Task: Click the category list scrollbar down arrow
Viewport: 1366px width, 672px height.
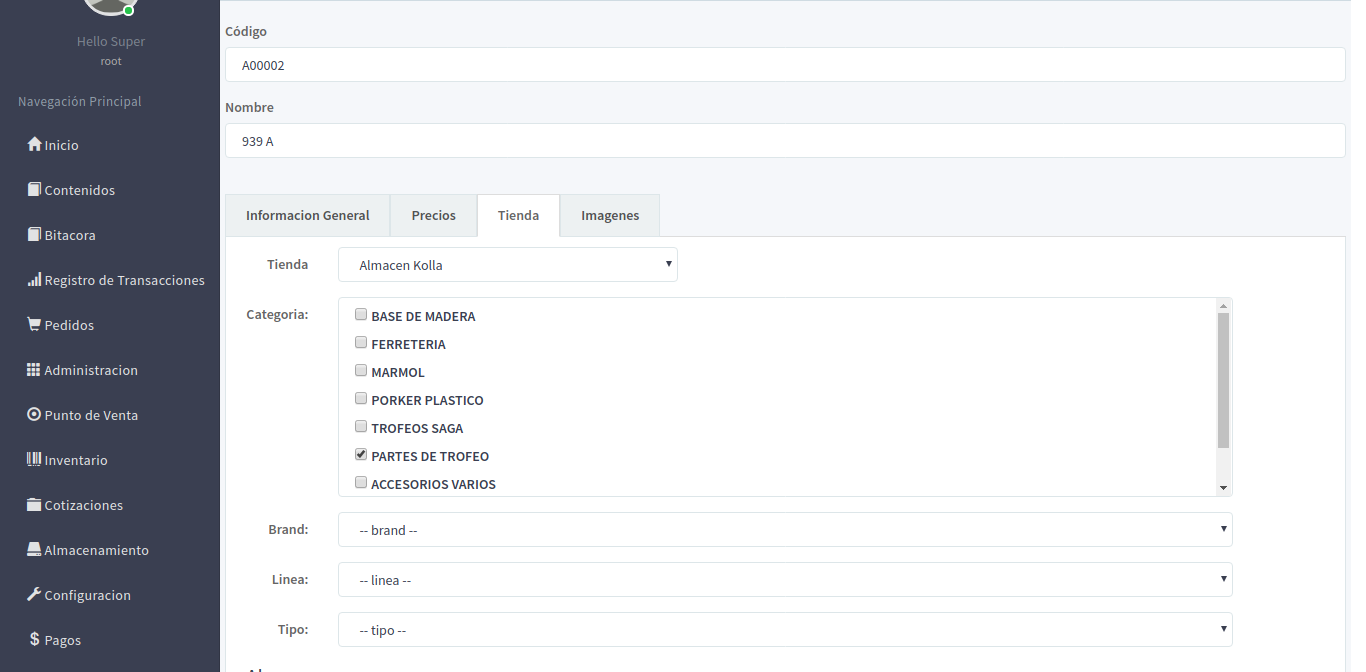Action: [x=1223, y=488]
